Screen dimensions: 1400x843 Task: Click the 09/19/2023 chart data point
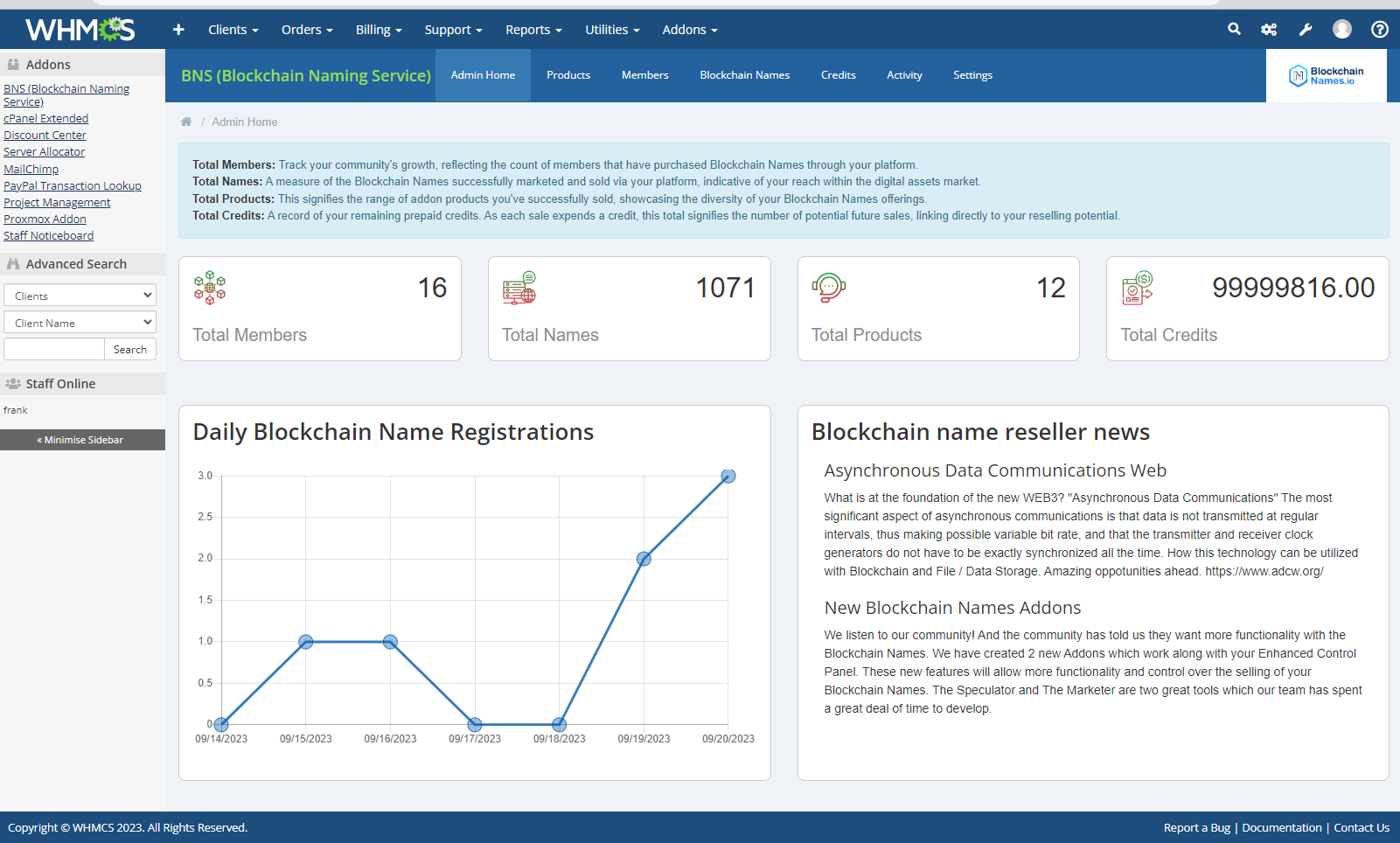644,559
